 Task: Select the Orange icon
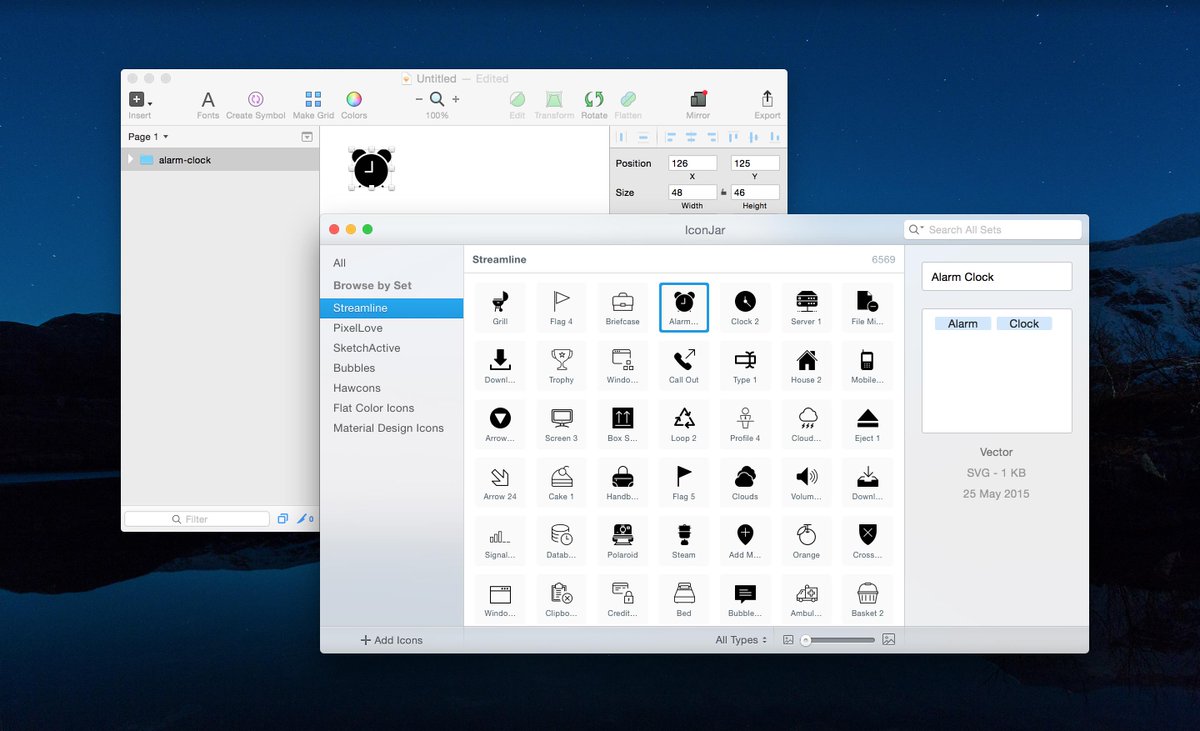point(806,540)
